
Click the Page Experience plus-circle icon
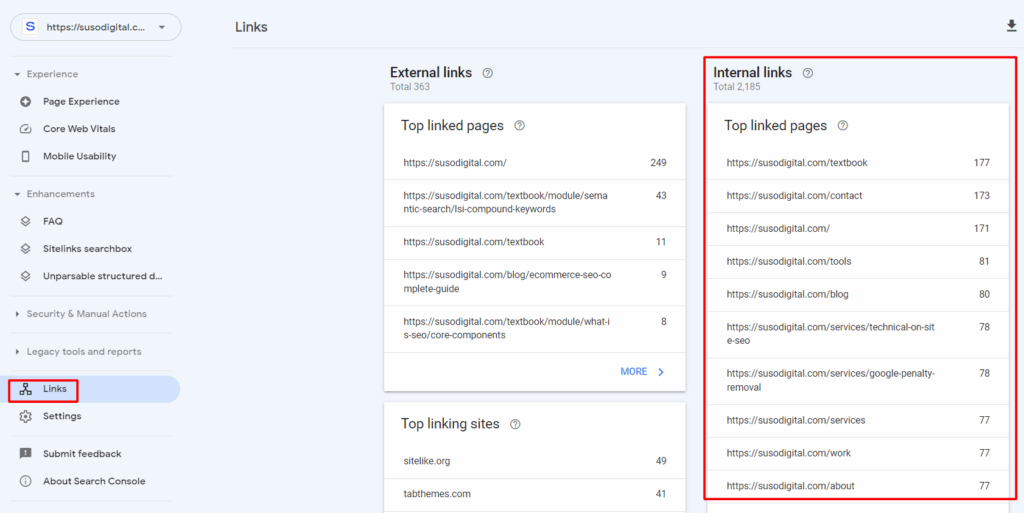click(x=25, y=102)
